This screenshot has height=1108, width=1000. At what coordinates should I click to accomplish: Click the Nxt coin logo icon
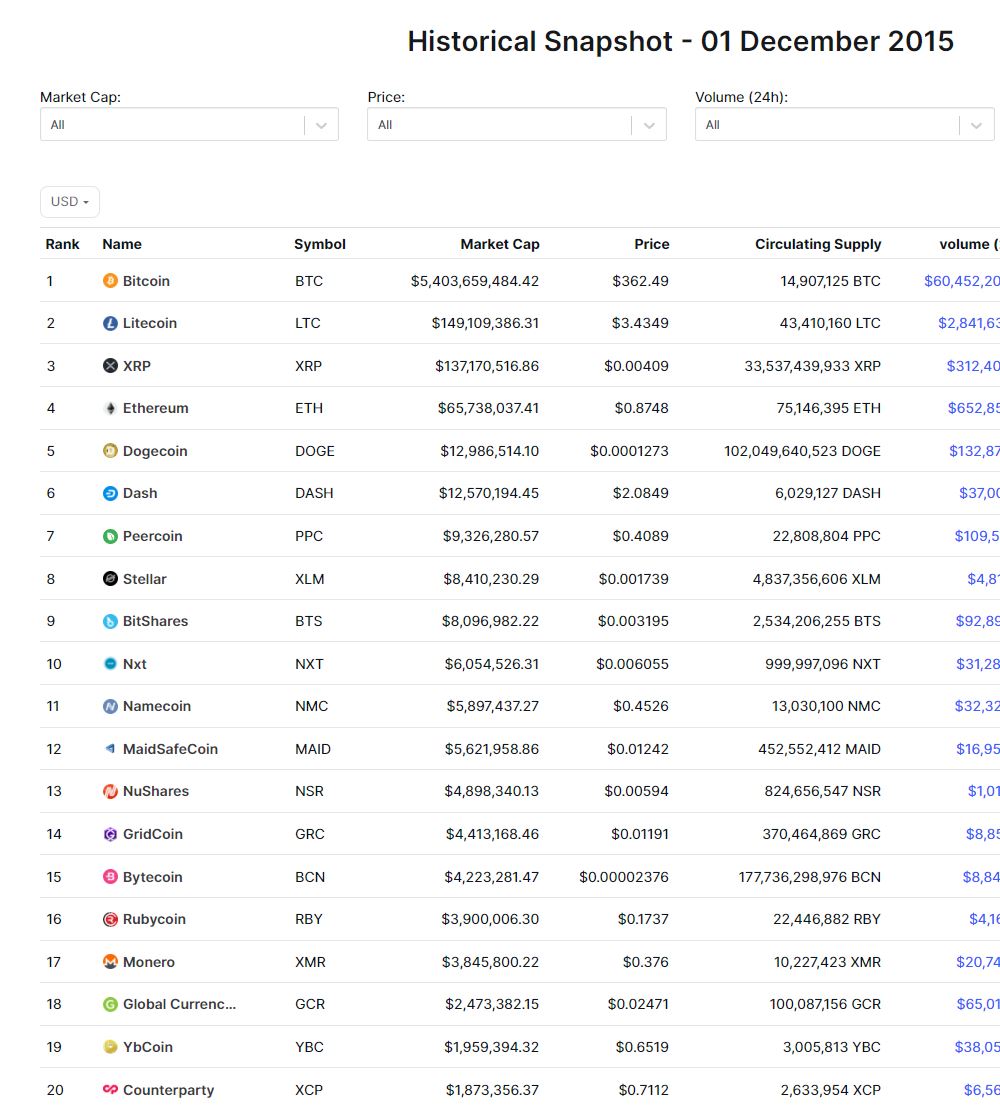110,664
